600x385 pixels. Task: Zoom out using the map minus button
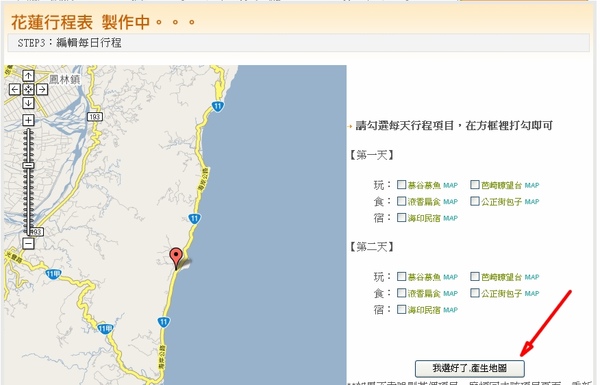tap(28, 243)
